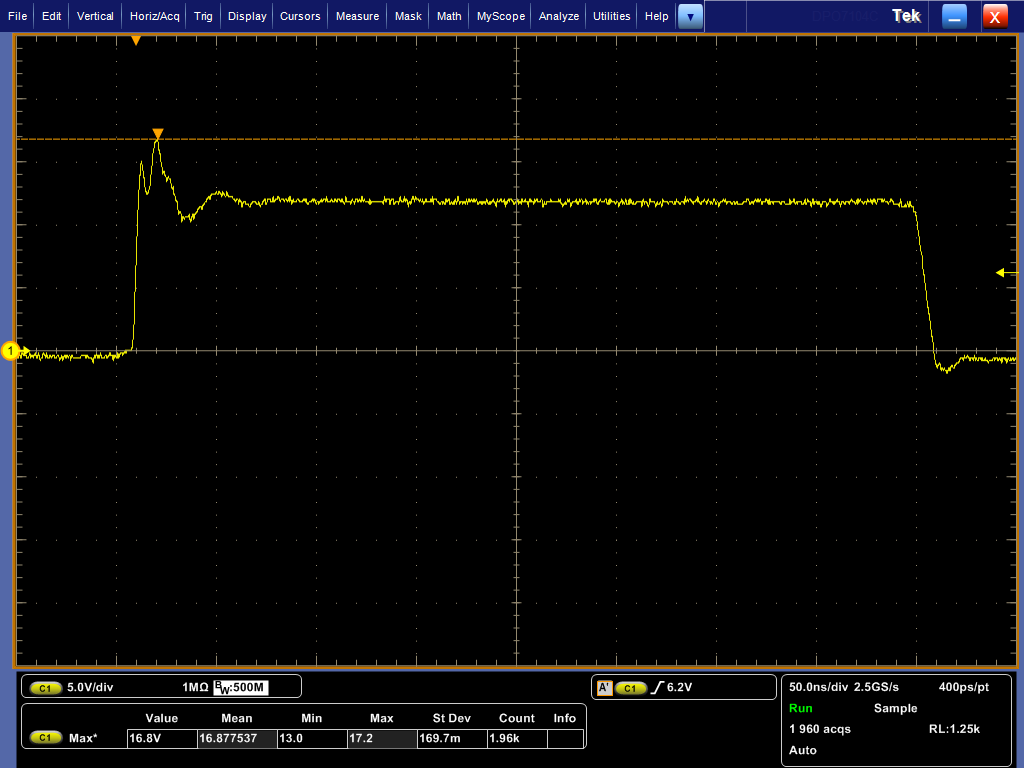Click the C1 badge beside 5.0V/div
The height and width of the screenshot is (768, 1024).
click(x=45, y=688)
